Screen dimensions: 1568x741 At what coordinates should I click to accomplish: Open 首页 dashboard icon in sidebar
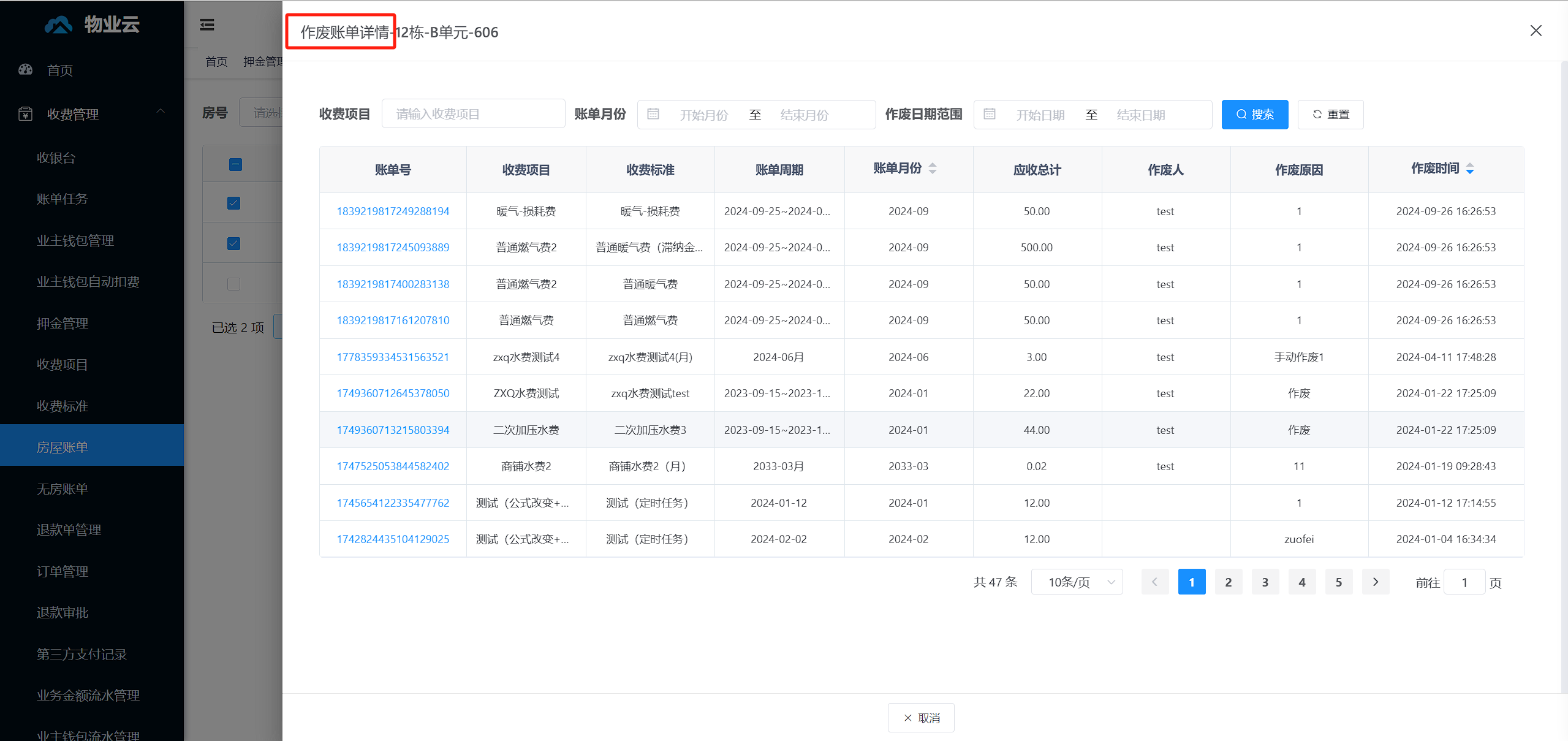tap(25, 69)
